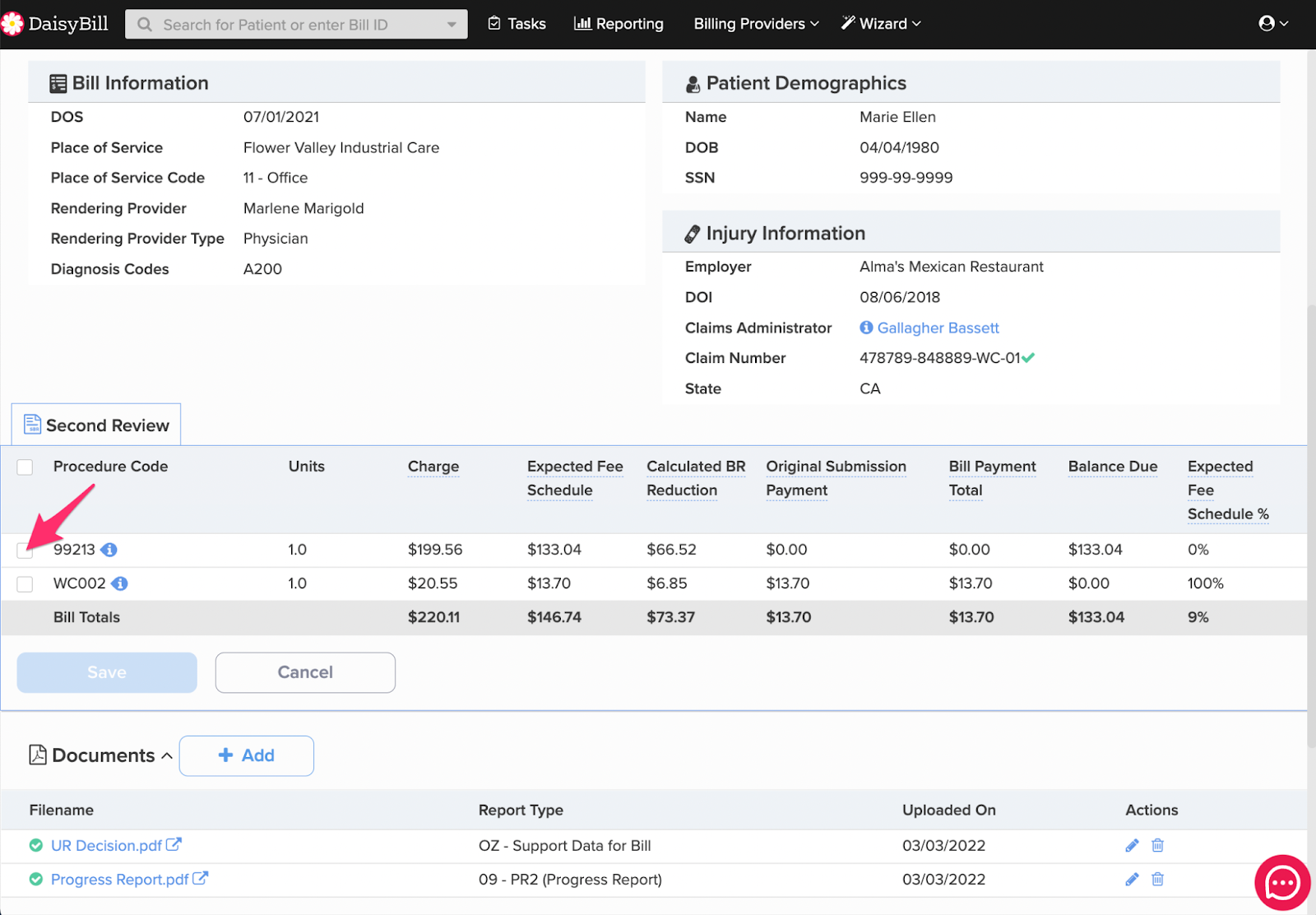Click the Cancel button
Screen dimensions: 1316x915
(305, 672)
